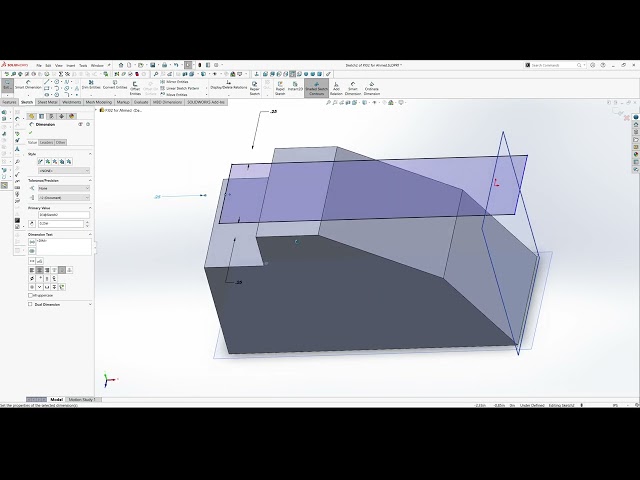Open the Tolerance type dropdown set to None
The image size is (640, 480).
[64, 188]
